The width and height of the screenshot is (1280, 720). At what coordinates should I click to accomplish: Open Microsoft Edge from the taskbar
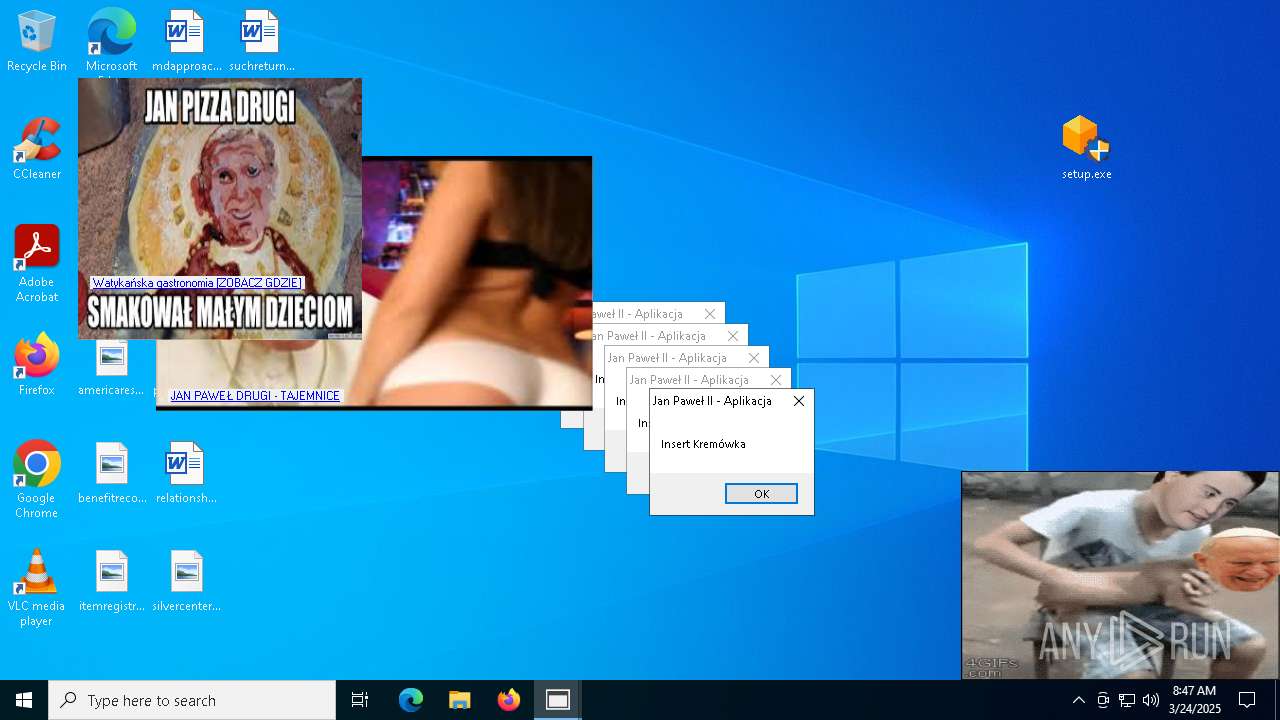(411, 700)
